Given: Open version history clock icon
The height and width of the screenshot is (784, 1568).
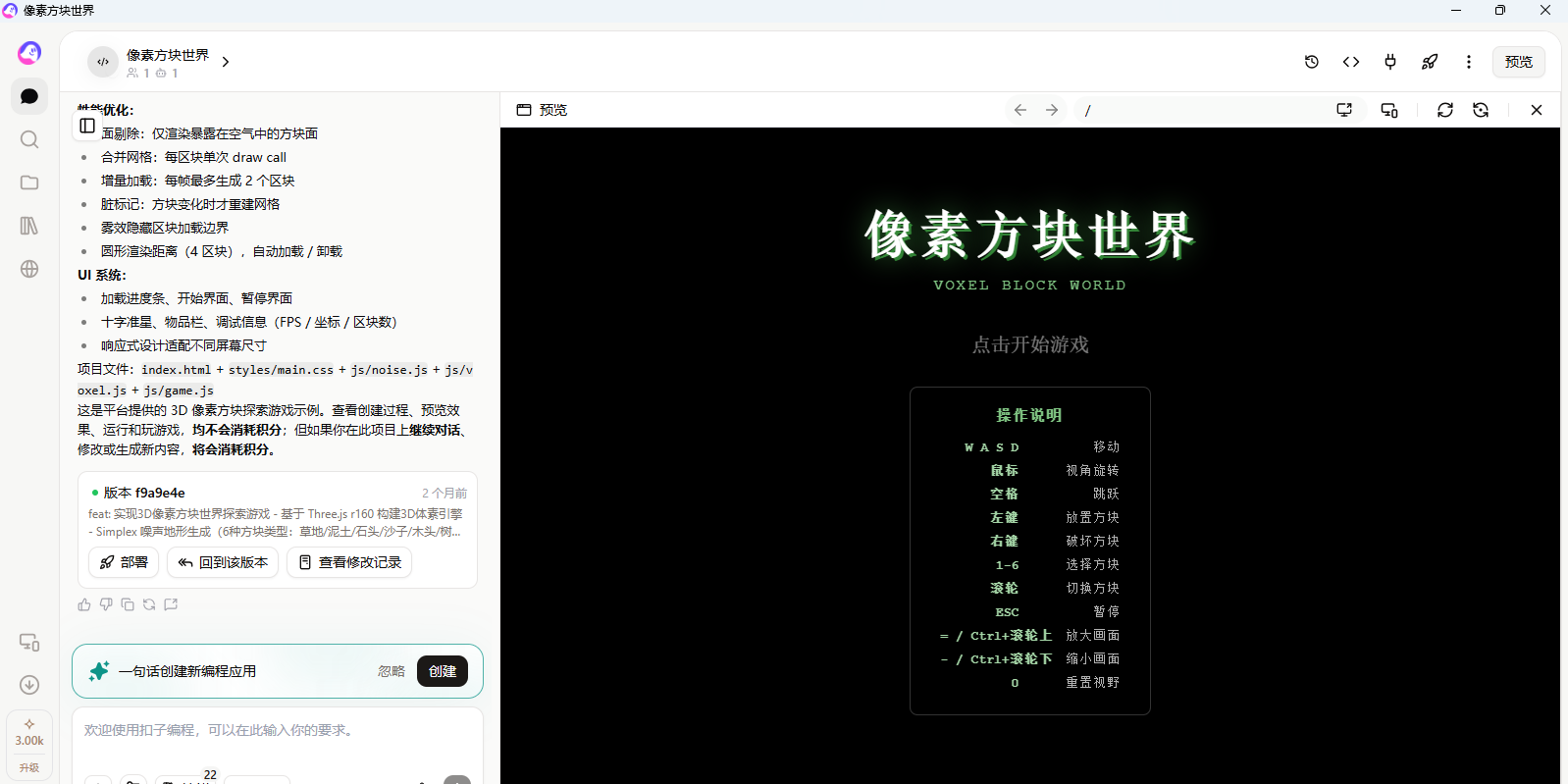Looking at the screenshot, I should point(1312,62).
